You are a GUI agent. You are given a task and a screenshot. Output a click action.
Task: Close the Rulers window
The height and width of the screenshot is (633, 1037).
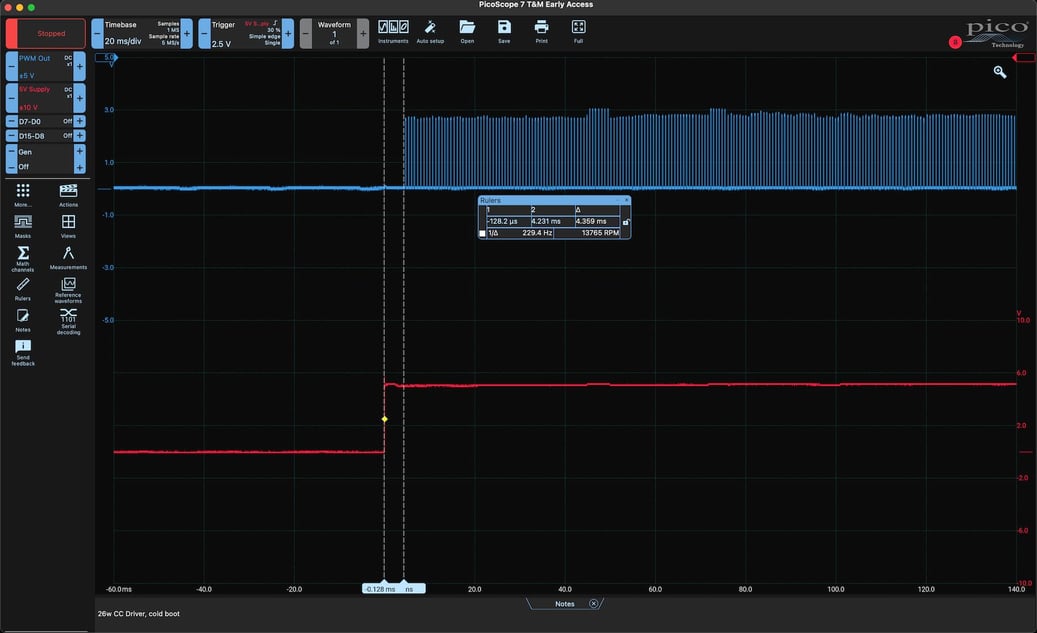[x=626, y=200]
